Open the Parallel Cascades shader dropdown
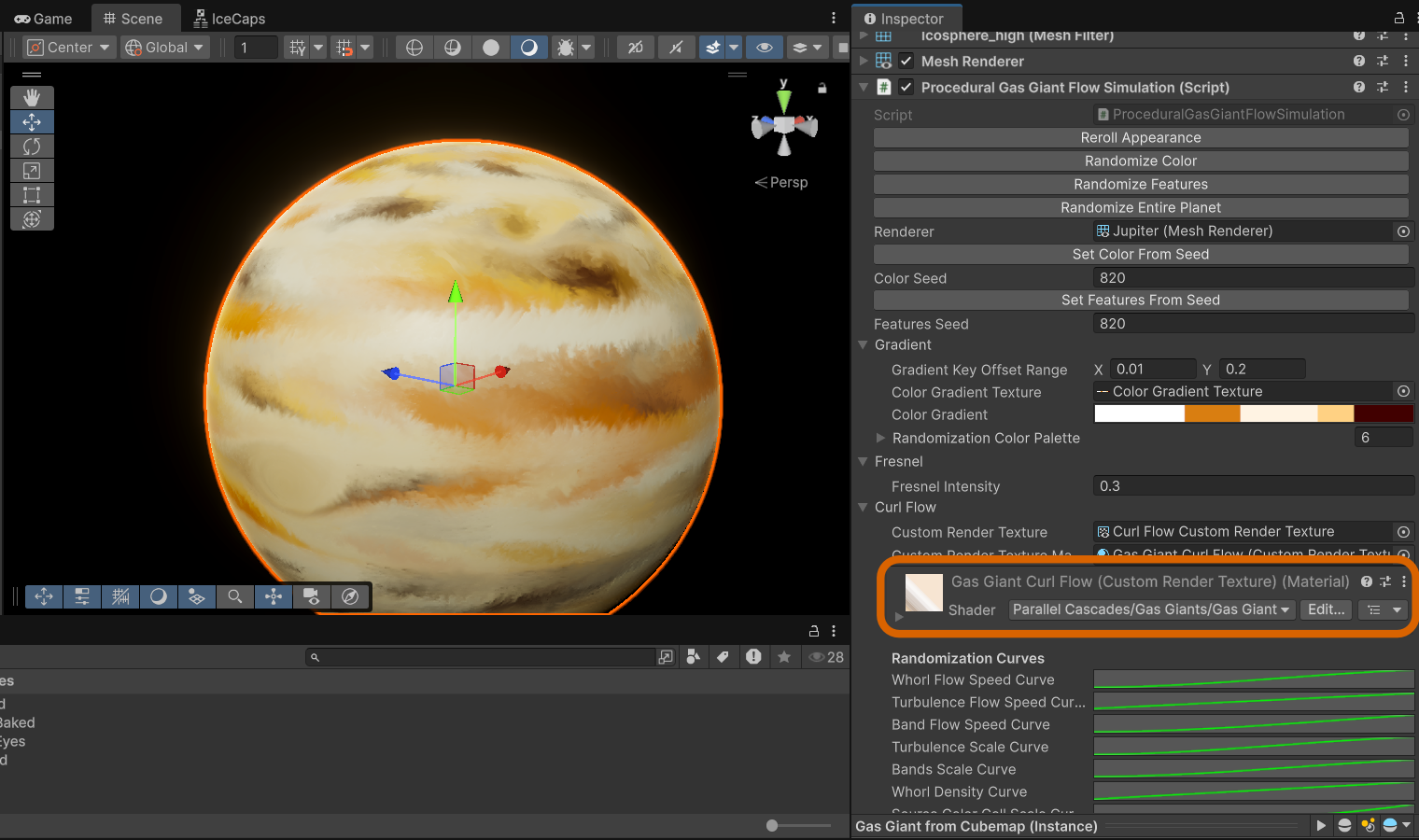Screen dimensions: 1419x840 point(1151,609)
